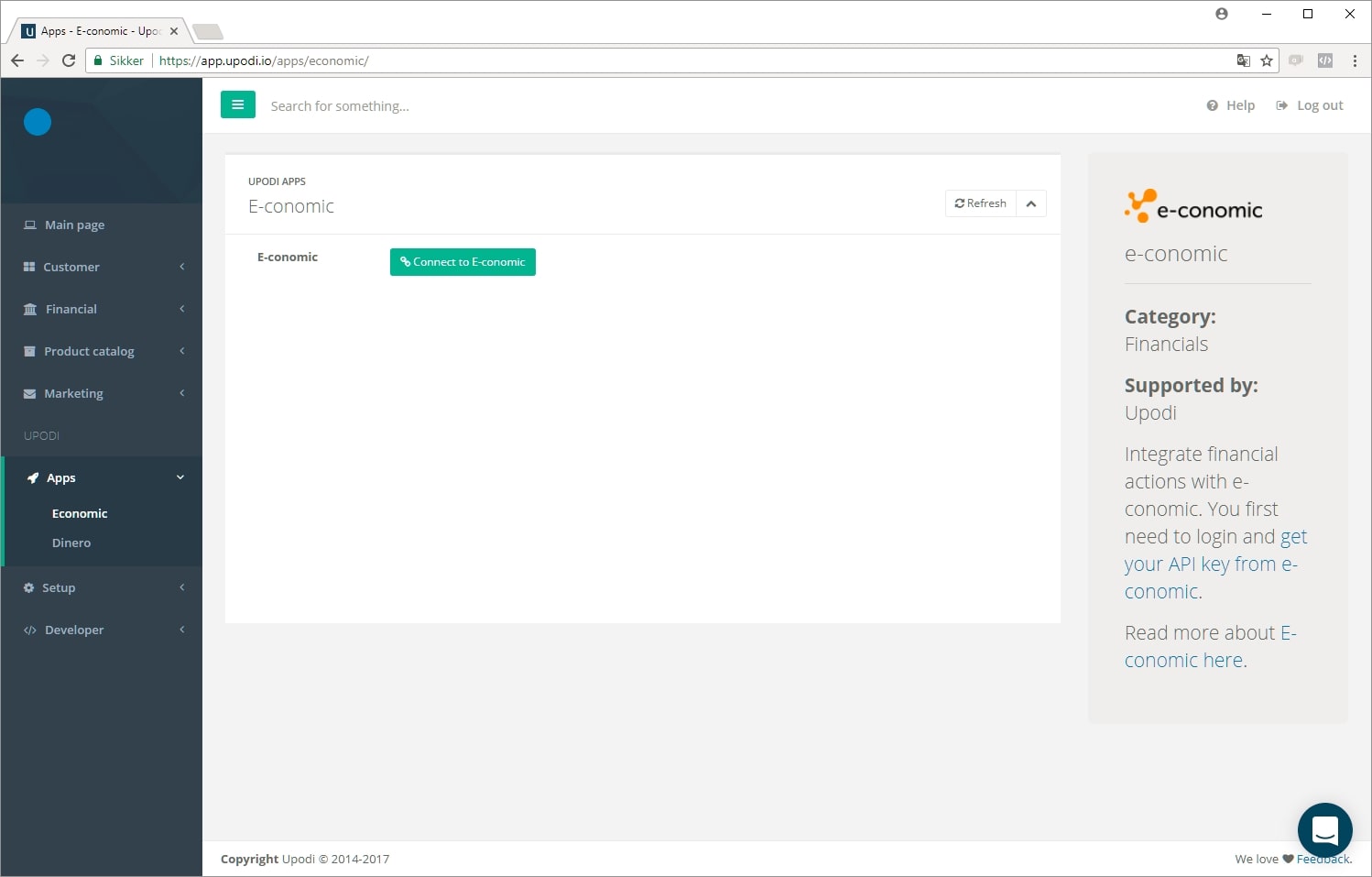1372x877 pixels.
Task: Click the code extension icon in toolbar
Action: coord(1325,60)
